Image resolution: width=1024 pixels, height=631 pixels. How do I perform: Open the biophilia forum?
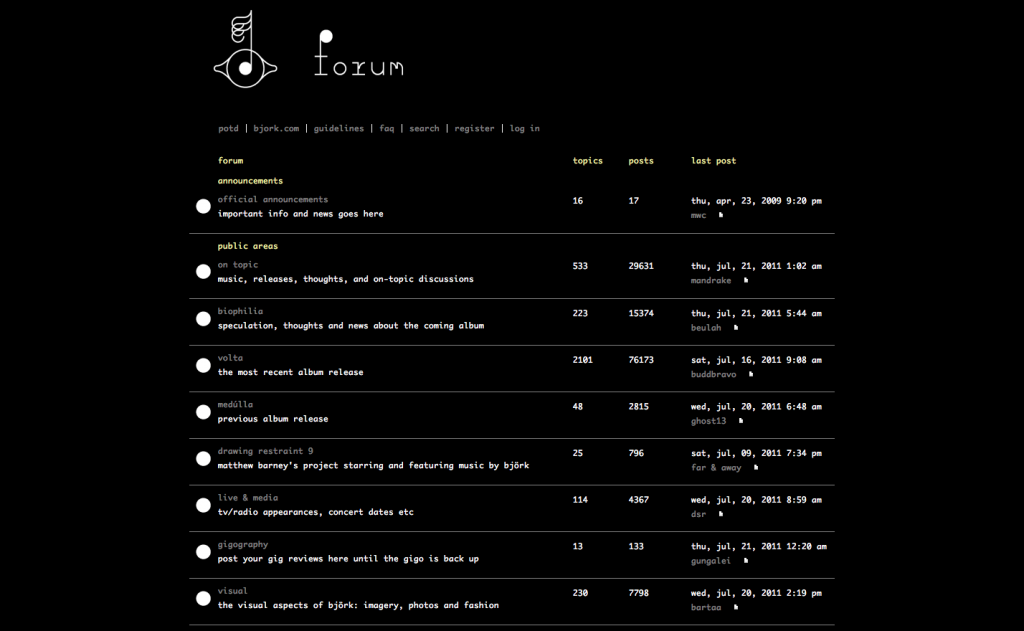(x=240, y=312)
